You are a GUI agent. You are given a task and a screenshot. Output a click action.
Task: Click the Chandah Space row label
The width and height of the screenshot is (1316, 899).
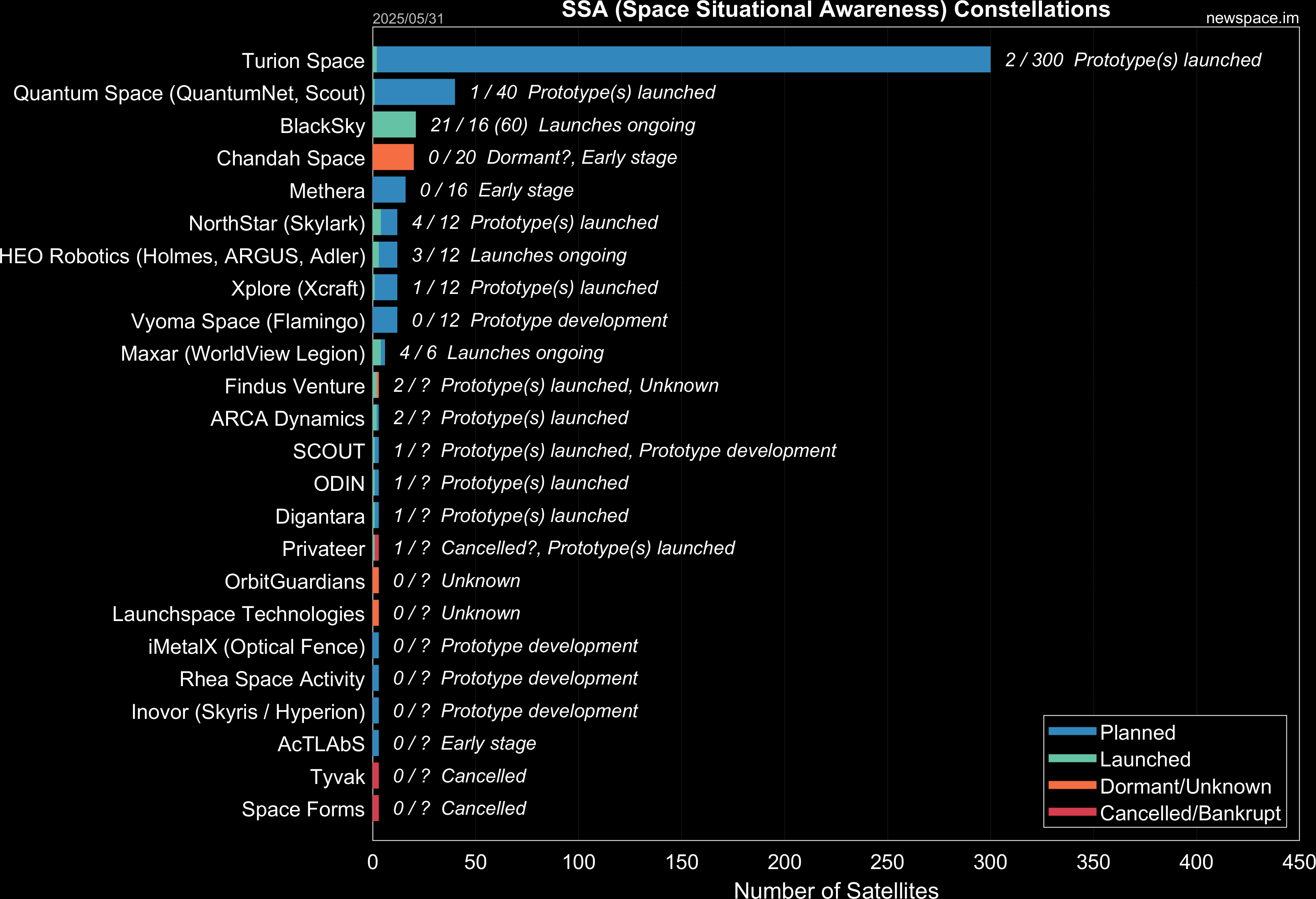290,159
